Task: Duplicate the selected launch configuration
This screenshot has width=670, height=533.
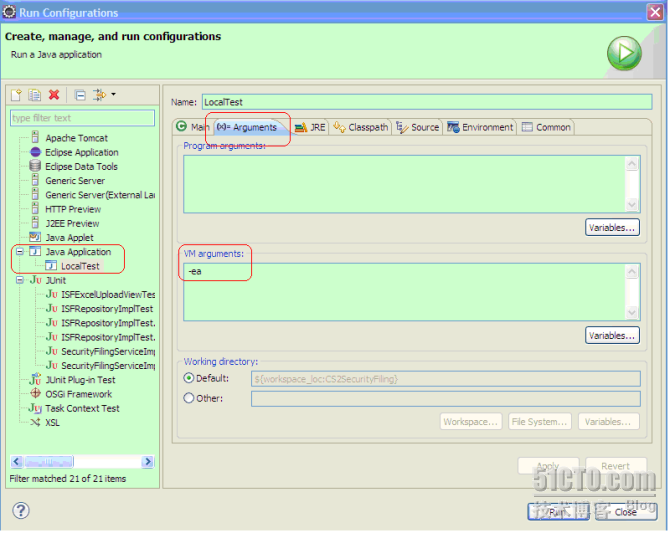Action: pyautogui.click(x=35, y=94)
